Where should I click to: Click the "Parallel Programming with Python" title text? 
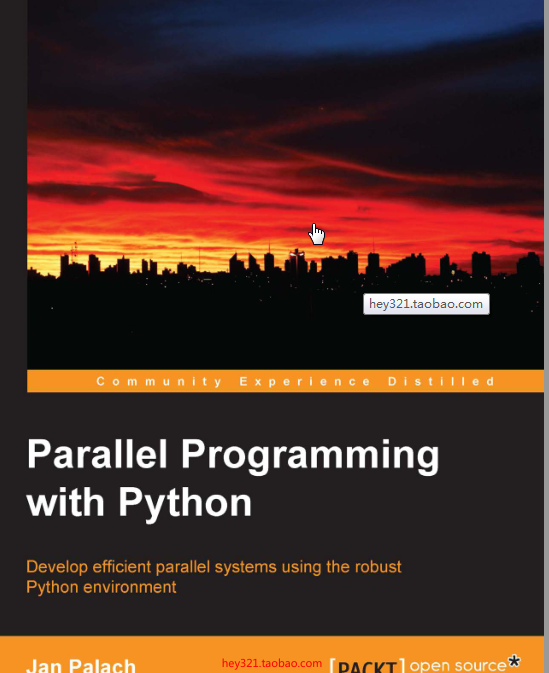[x=233, y=479]
